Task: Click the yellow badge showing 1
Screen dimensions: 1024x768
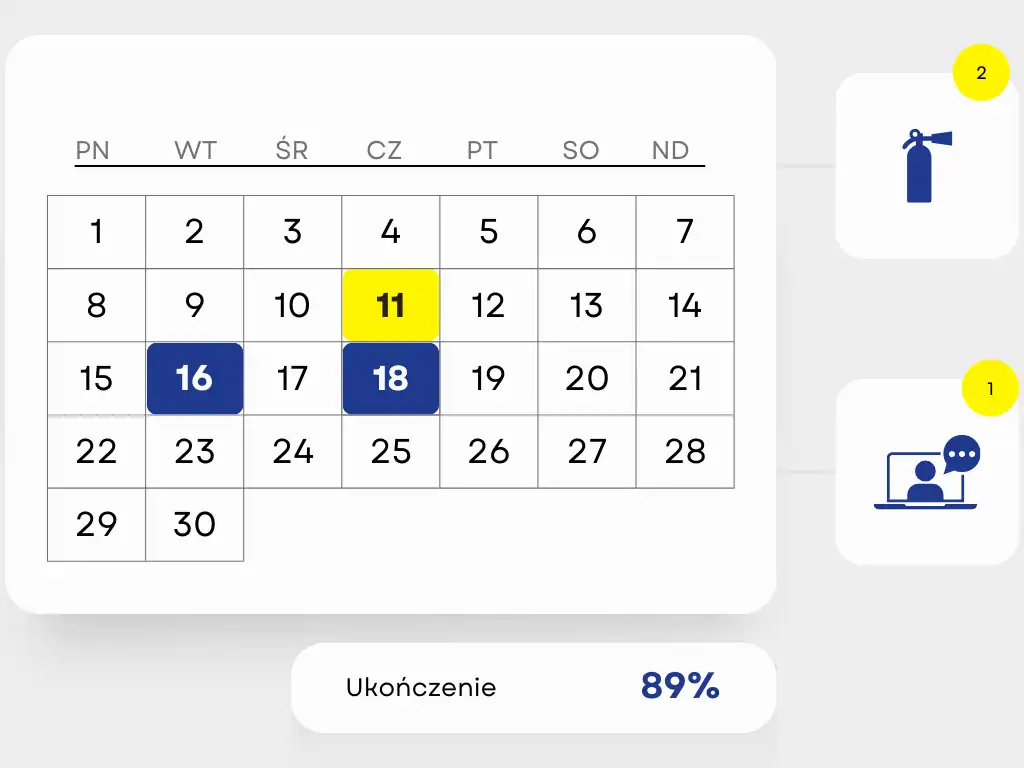Action: pyautogui.click(x=990, y=389)
